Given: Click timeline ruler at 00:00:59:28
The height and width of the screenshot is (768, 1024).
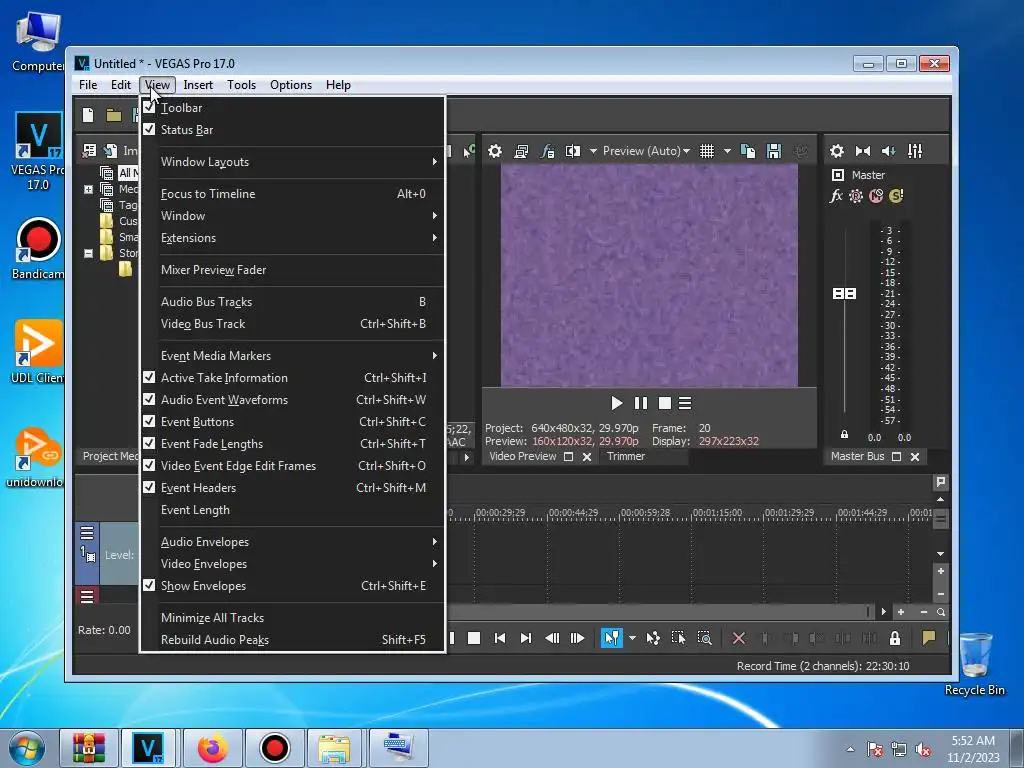Looking at the screenshot, I should [x=645, y=513].
